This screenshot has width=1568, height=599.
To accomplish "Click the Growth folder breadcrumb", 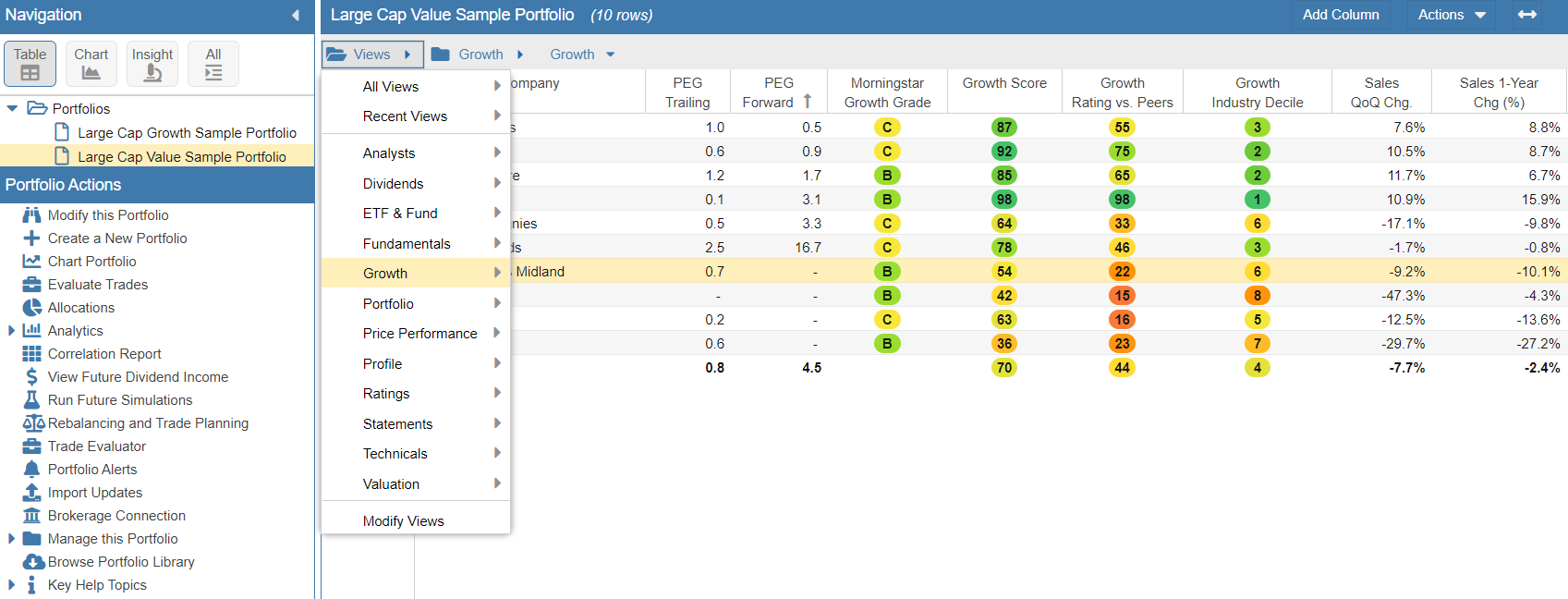I will (477, 55).
